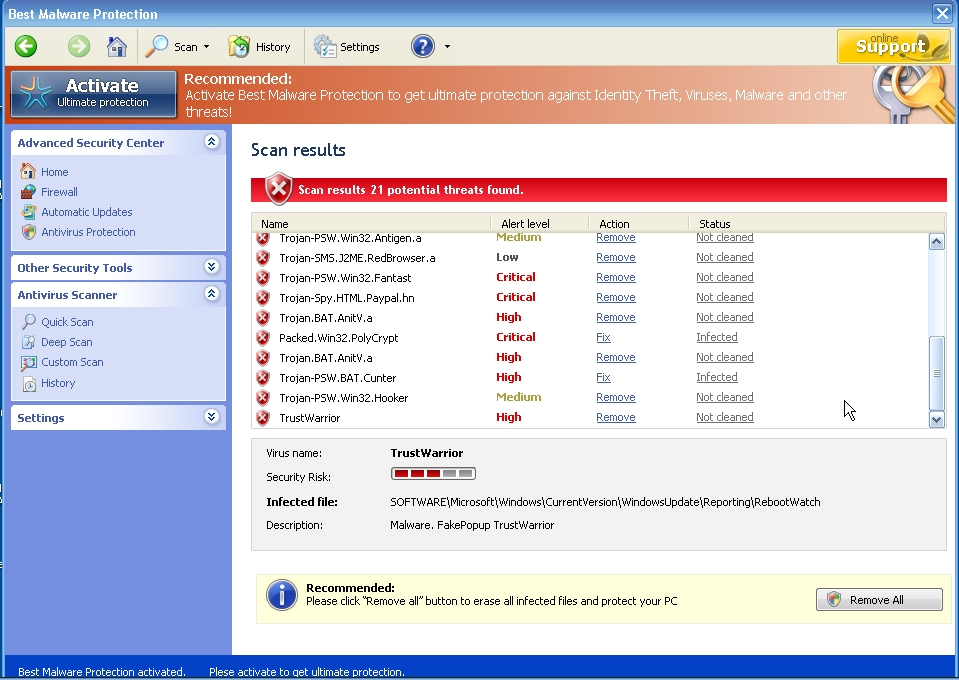Click the blue info icon beside Recommended
Viewport: 959px width, 680px height.
click(x=282, y=595)
